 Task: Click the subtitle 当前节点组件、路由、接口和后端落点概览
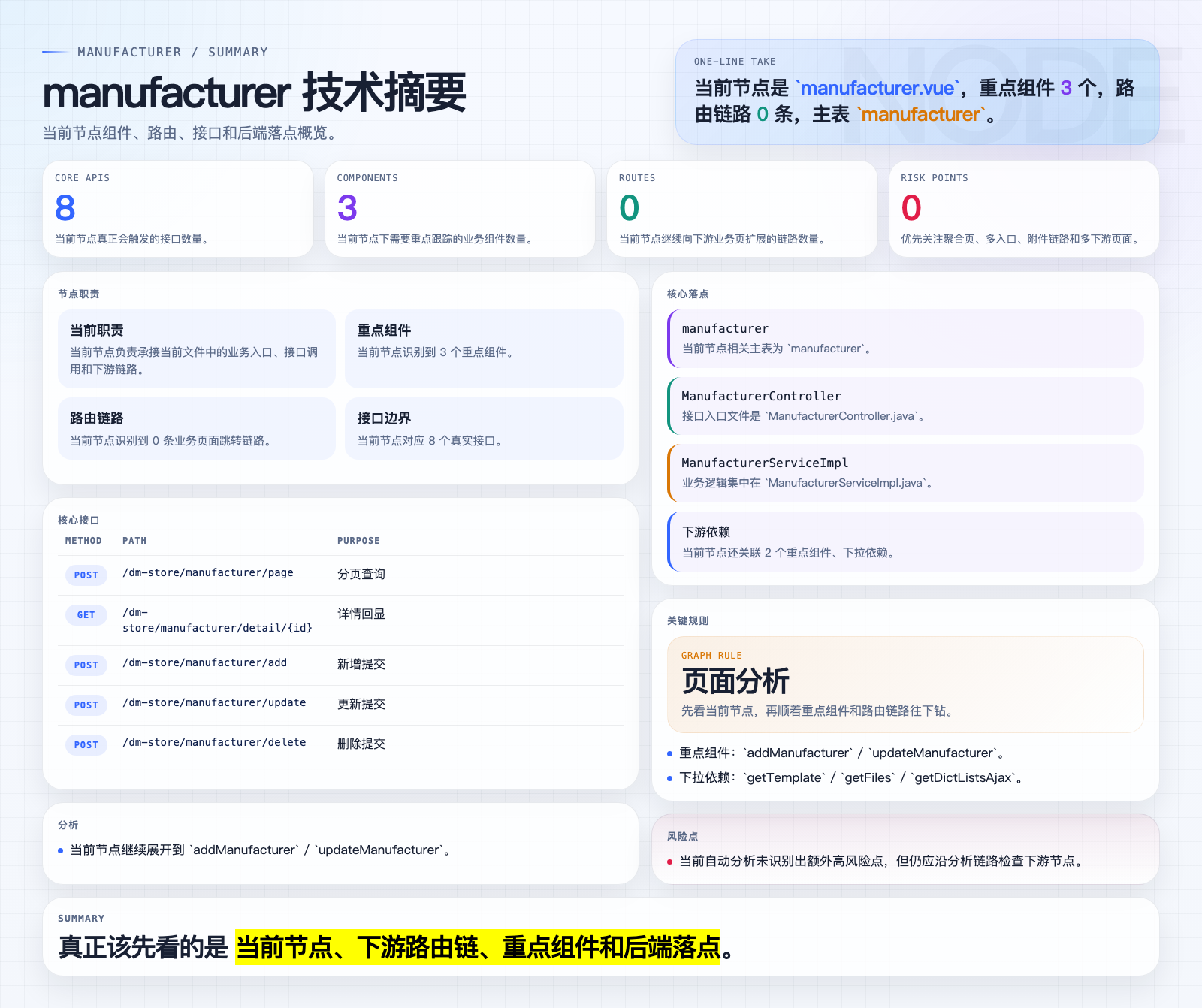pyautogui.click(x=192, y=133)
